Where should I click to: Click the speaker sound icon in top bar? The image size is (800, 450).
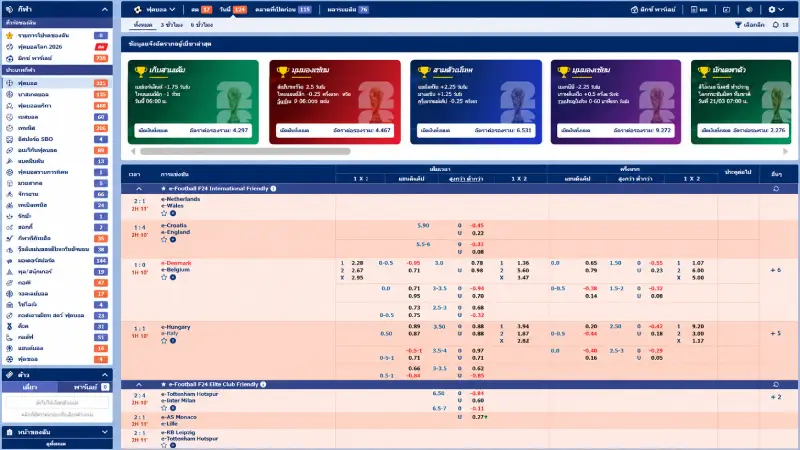pyautogui.click(x=749, y=9)
